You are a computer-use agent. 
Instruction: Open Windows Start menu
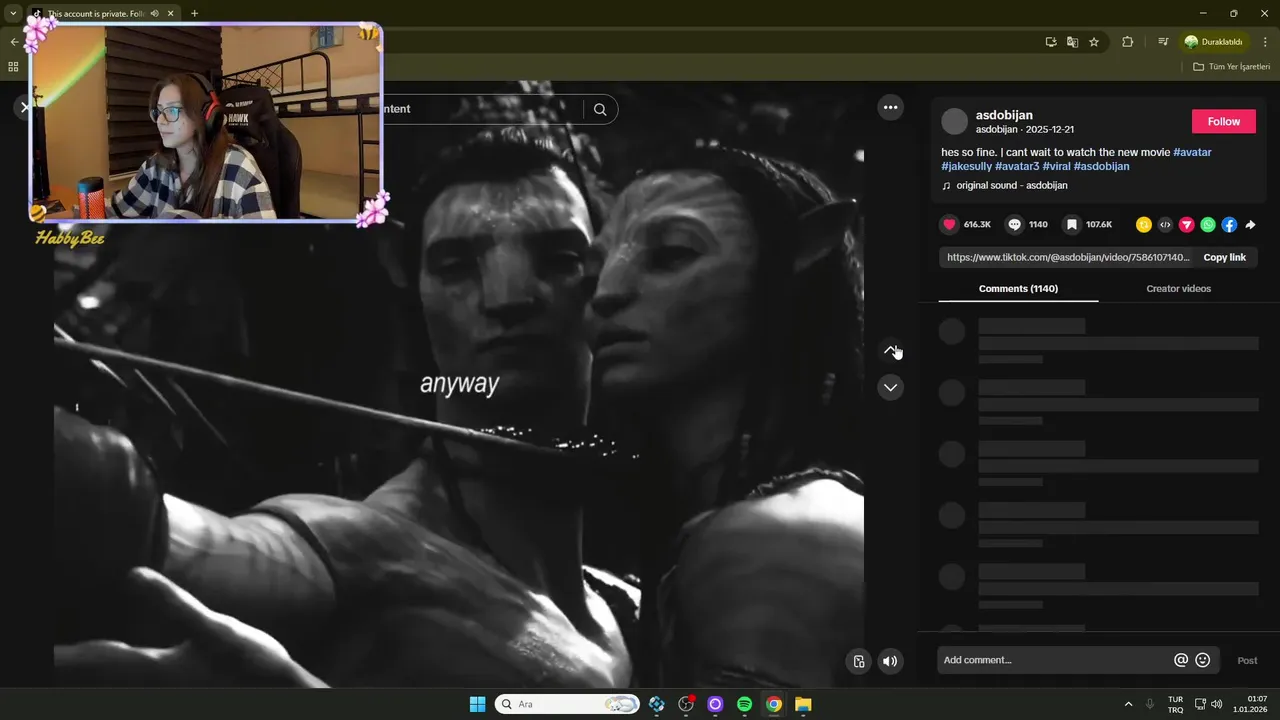tap(477, 704)
